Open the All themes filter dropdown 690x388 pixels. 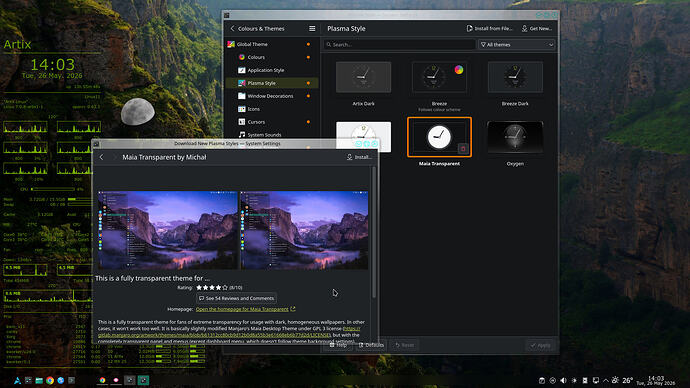[x=517, y=44]
